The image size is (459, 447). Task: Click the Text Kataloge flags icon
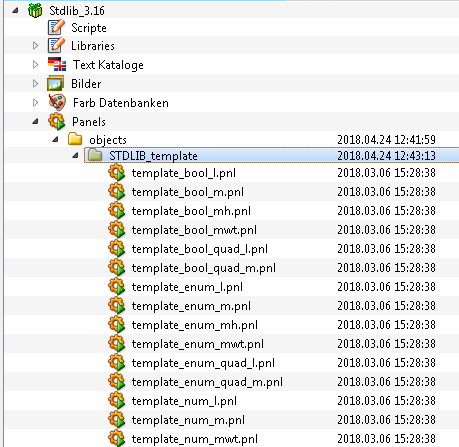click(x=57, y=64)
